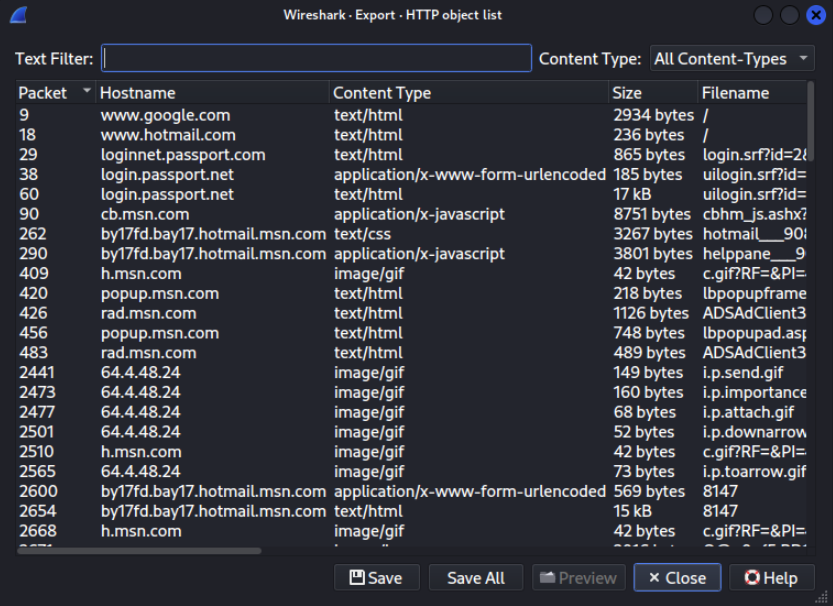The width and height of the screenshot is (833, 606).
Task: Click the Help button lifebuoy icon
Action: pos(753,578)
